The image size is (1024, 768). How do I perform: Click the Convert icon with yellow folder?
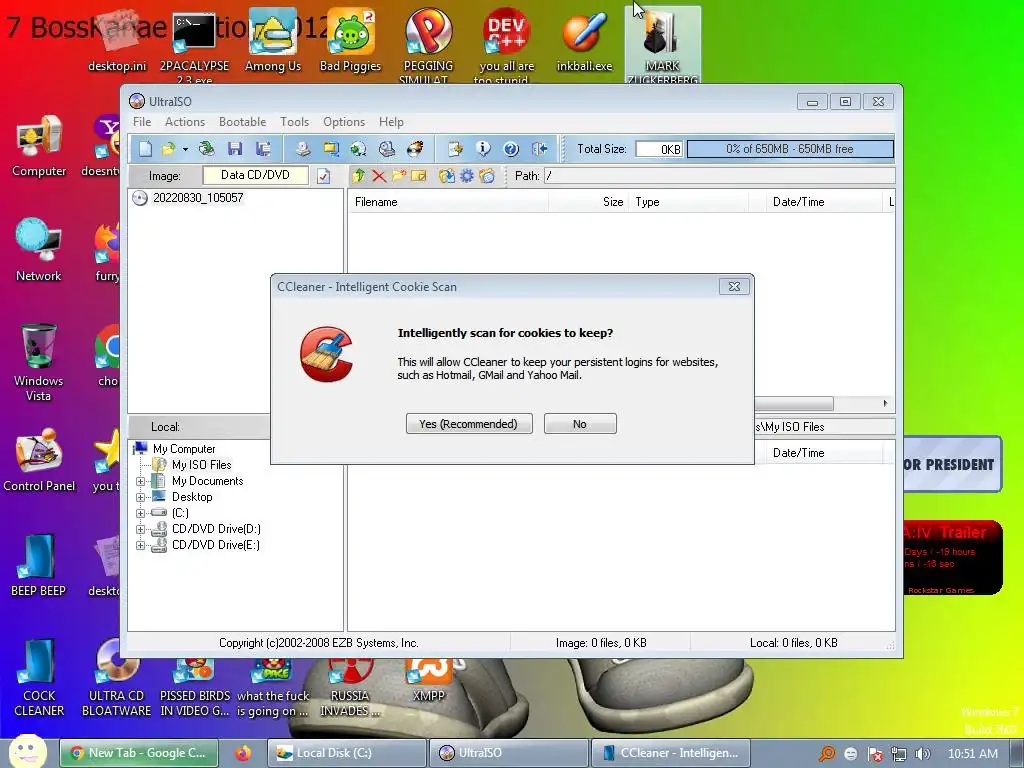coord(330,149)
